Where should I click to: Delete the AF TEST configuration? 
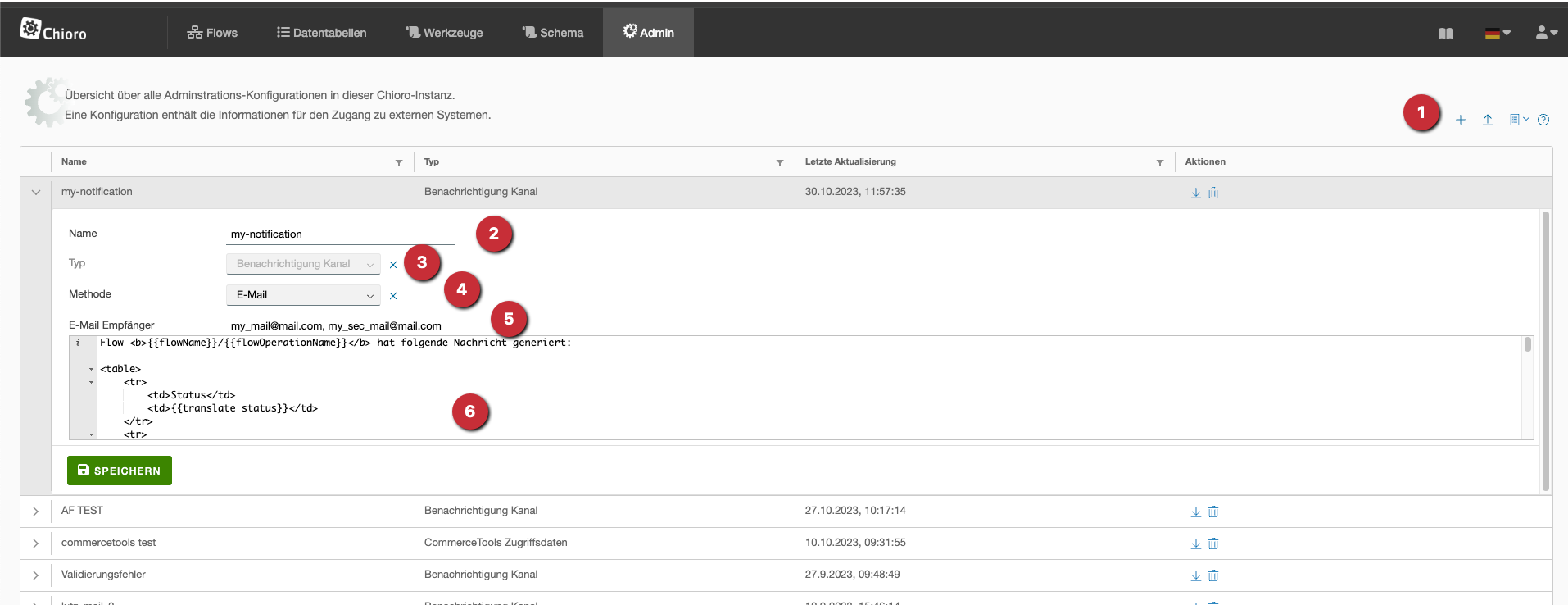coord(1213,512)
